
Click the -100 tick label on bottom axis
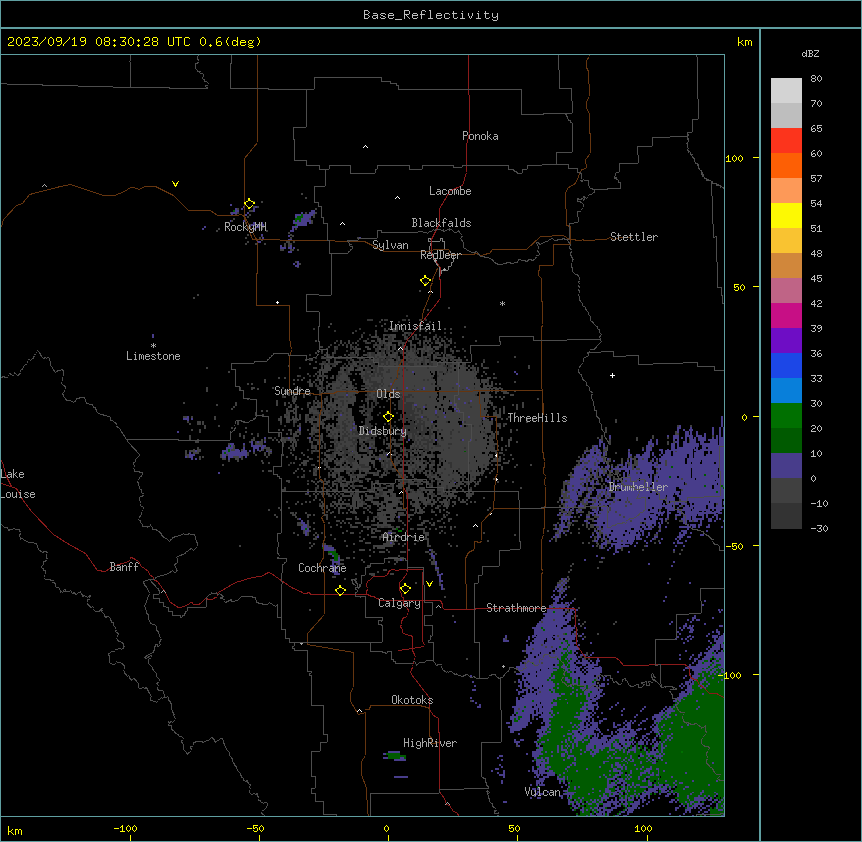tap(125, 828)
